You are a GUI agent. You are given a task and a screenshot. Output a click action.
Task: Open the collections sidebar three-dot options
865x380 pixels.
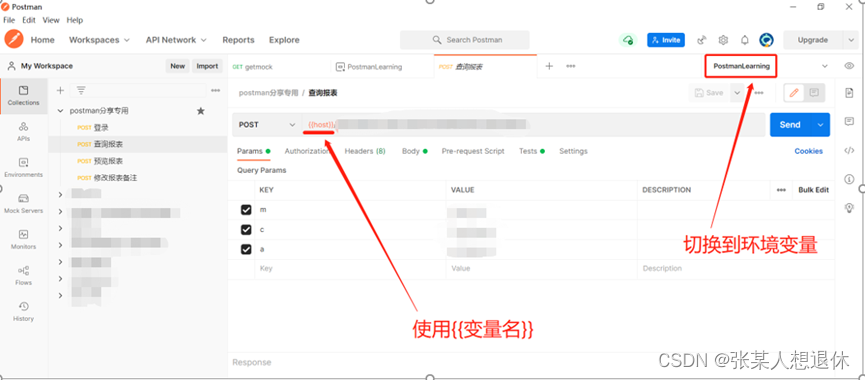coord(216,90)
